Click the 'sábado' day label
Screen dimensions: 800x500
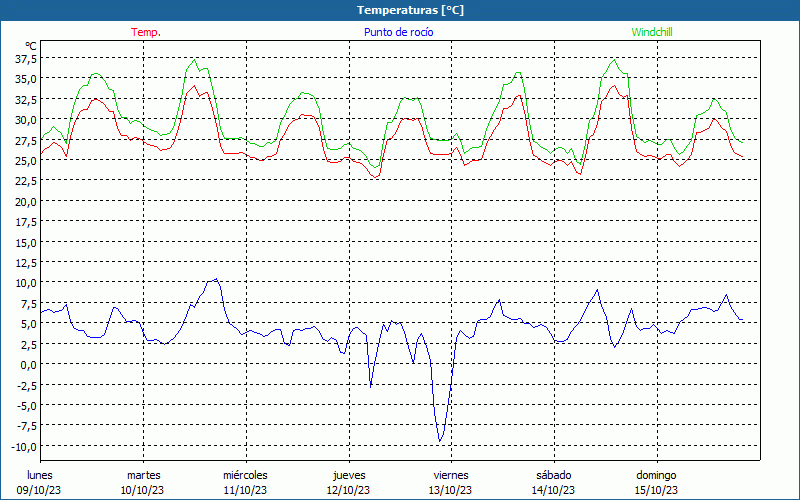click(x=554, y=475)
